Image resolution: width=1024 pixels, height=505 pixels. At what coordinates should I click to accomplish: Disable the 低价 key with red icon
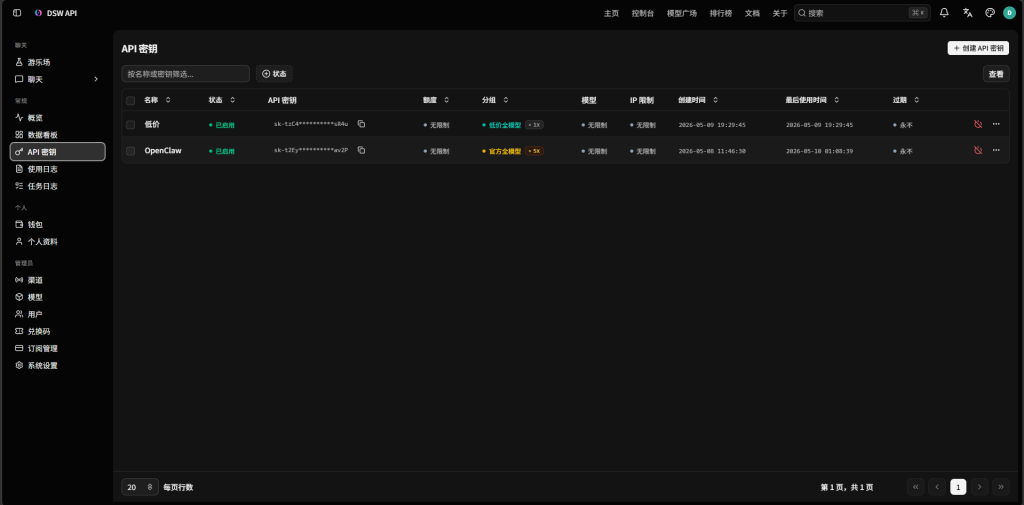coord(978,123)
